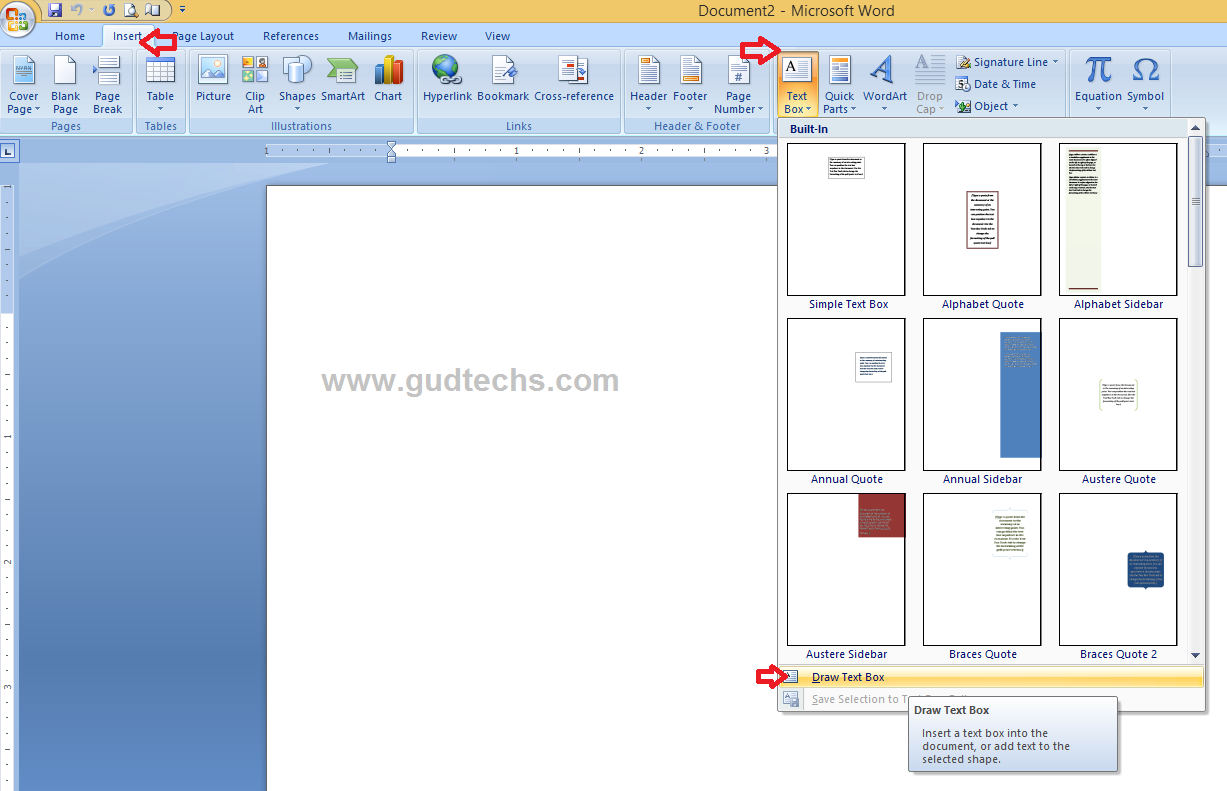Viewport: 1227px width, 791px height.
Task: Open Print Preview from Quick Access toolbar
Action: coord(132,10)
